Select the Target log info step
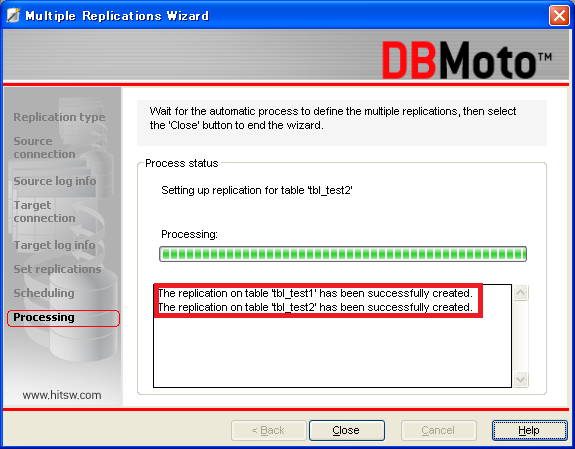575x449 pixels. 54,245
